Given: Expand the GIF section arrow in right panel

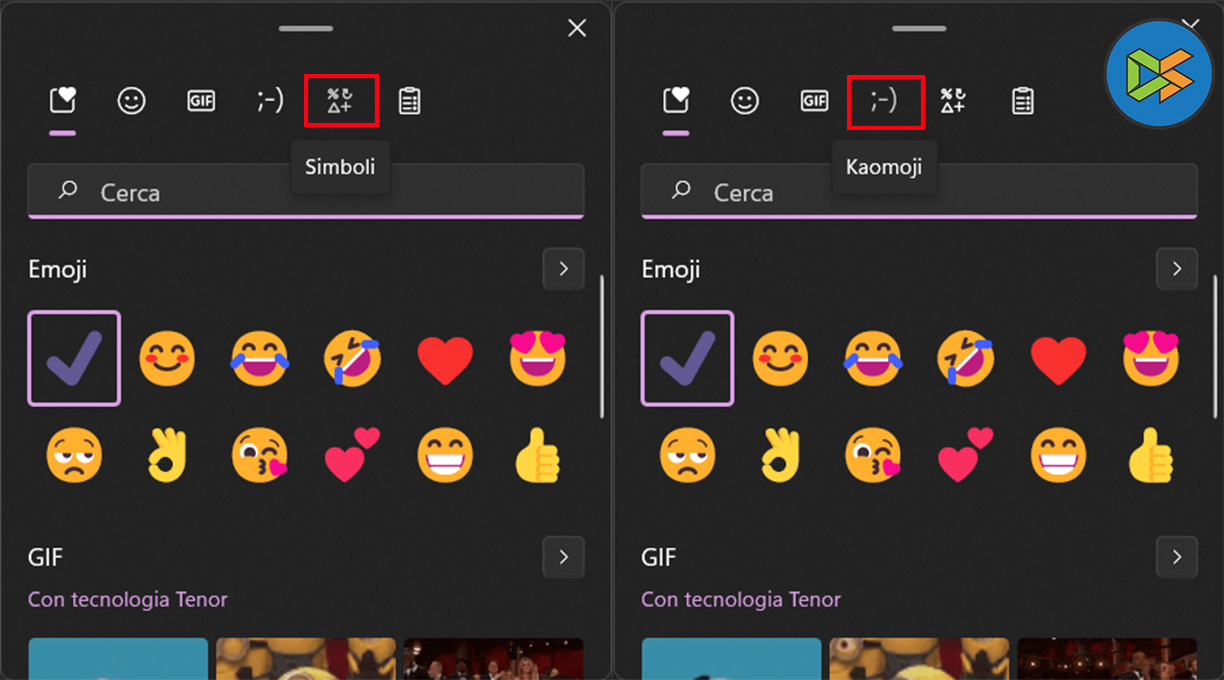Looking at the screenshot, I should pos(1176,557).
